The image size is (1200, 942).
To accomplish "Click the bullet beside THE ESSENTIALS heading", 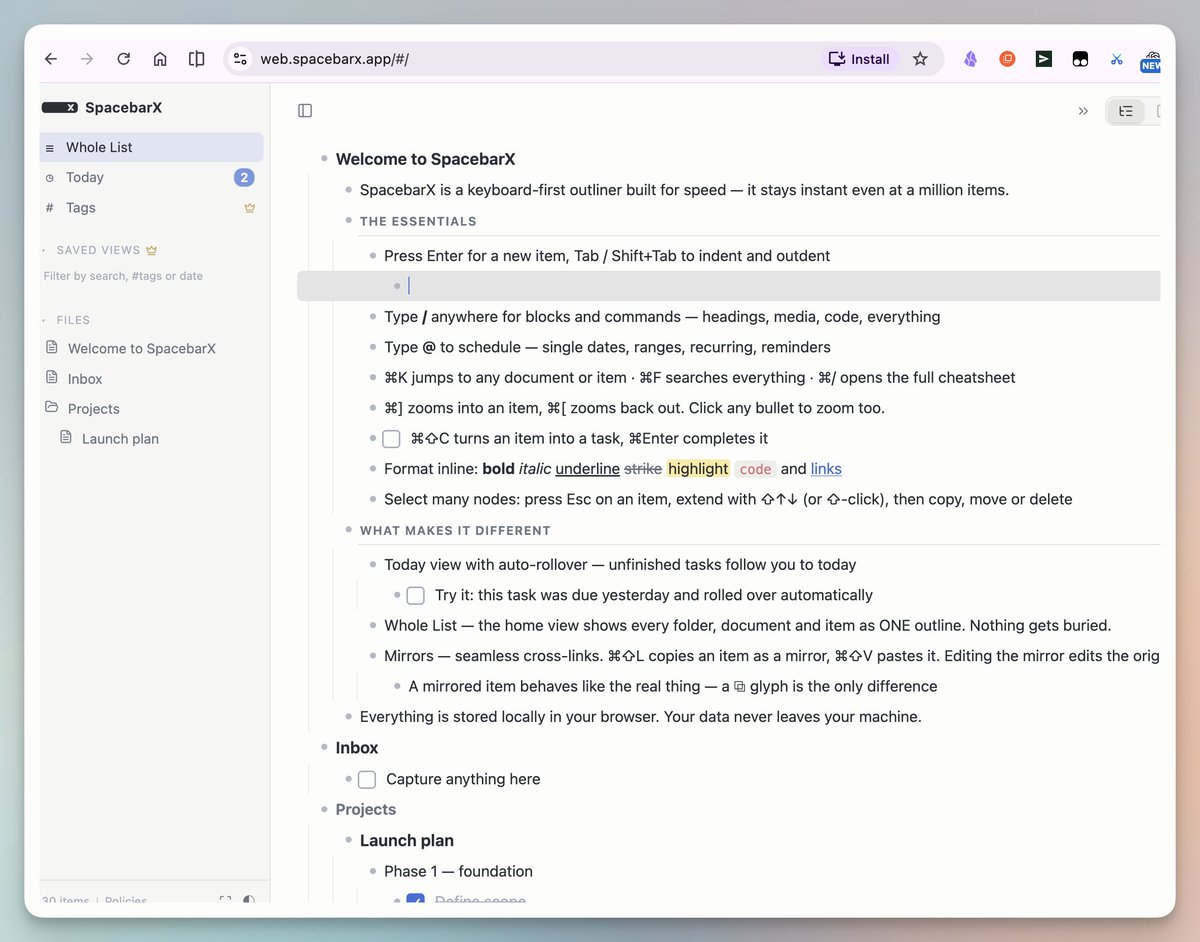I will pyautogui.click(x=348, y=220).
